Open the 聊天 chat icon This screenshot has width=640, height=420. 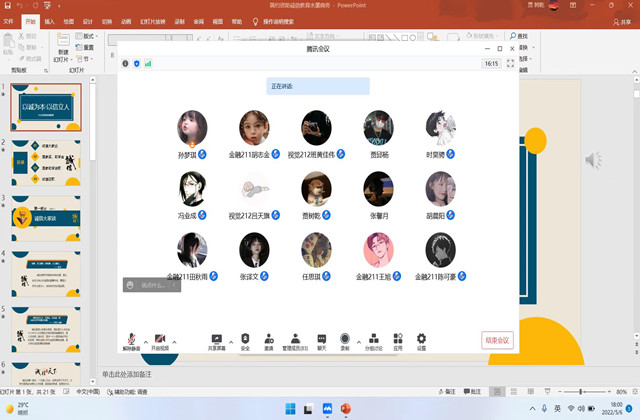point(322,340)
